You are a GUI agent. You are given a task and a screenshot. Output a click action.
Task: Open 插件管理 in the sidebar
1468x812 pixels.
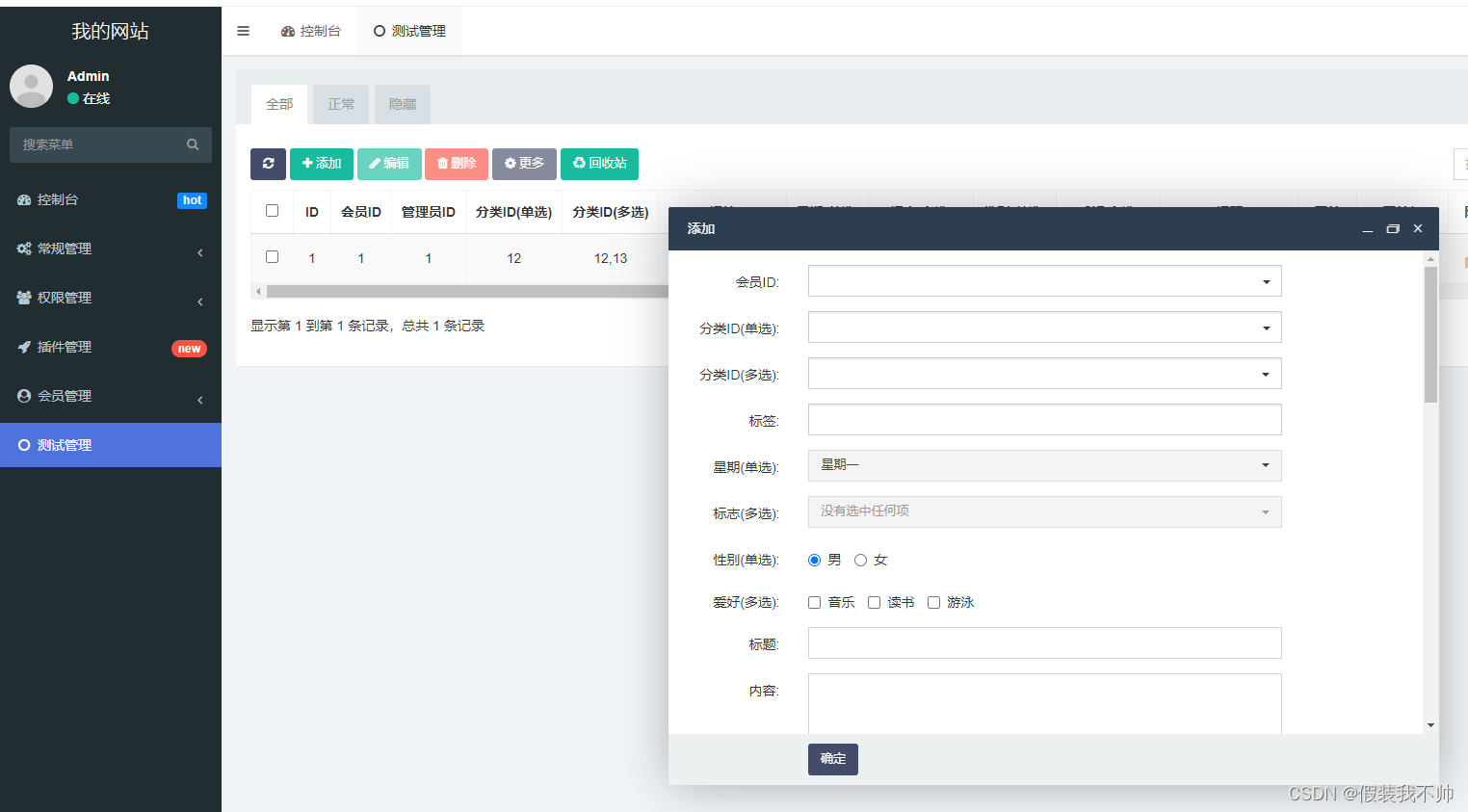(x=111, y=347)
